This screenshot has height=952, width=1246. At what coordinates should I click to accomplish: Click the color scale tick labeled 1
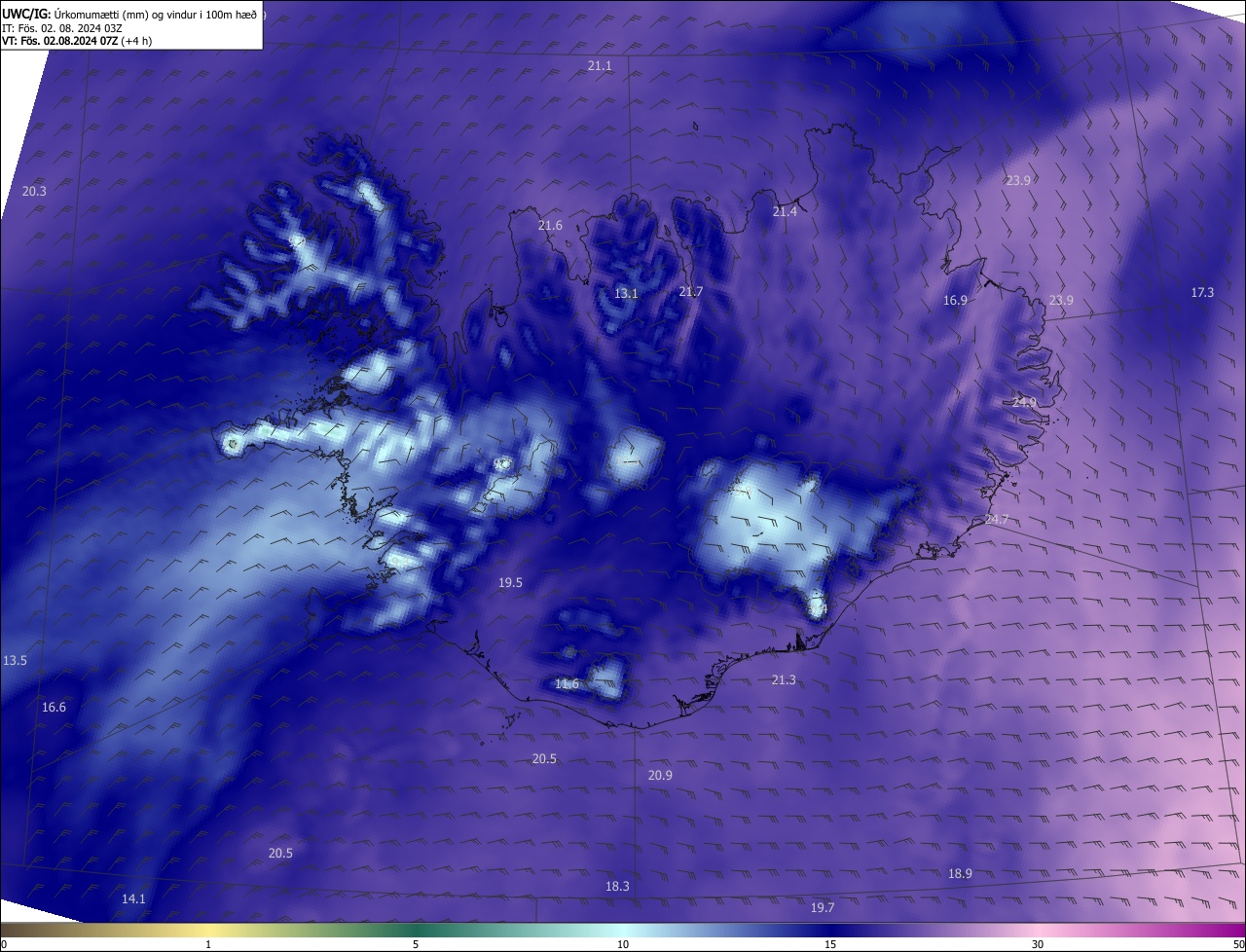point(208,944)
